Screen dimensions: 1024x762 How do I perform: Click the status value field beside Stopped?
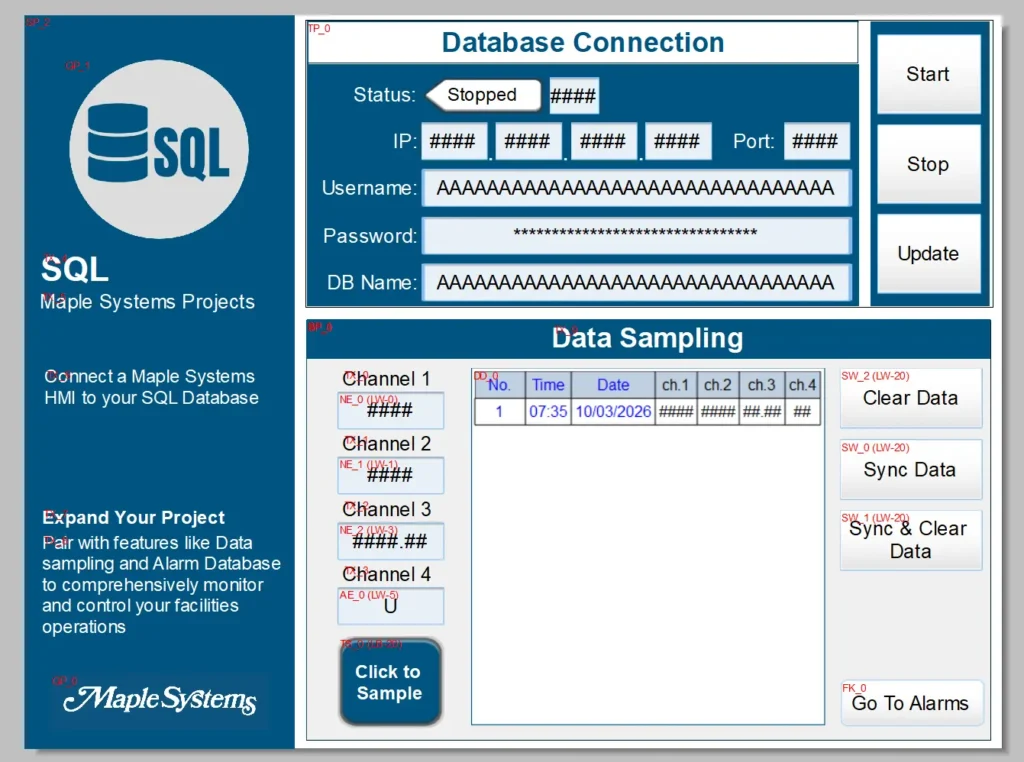pyautogui.click(x=572, y=95)
